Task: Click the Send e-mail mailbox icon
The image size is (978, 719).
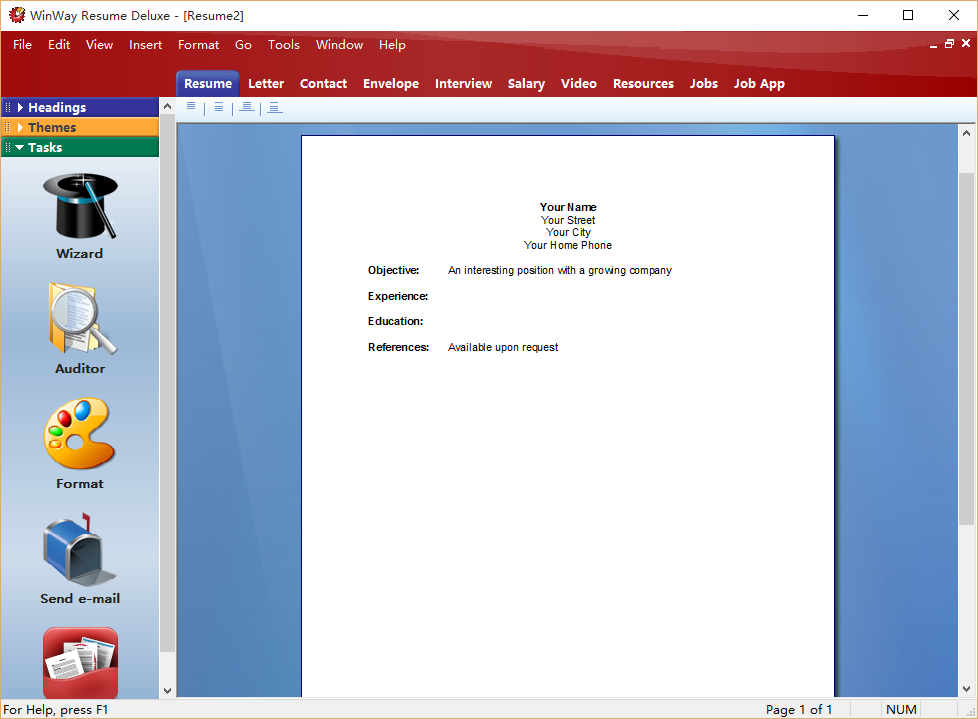Action: 80,550
